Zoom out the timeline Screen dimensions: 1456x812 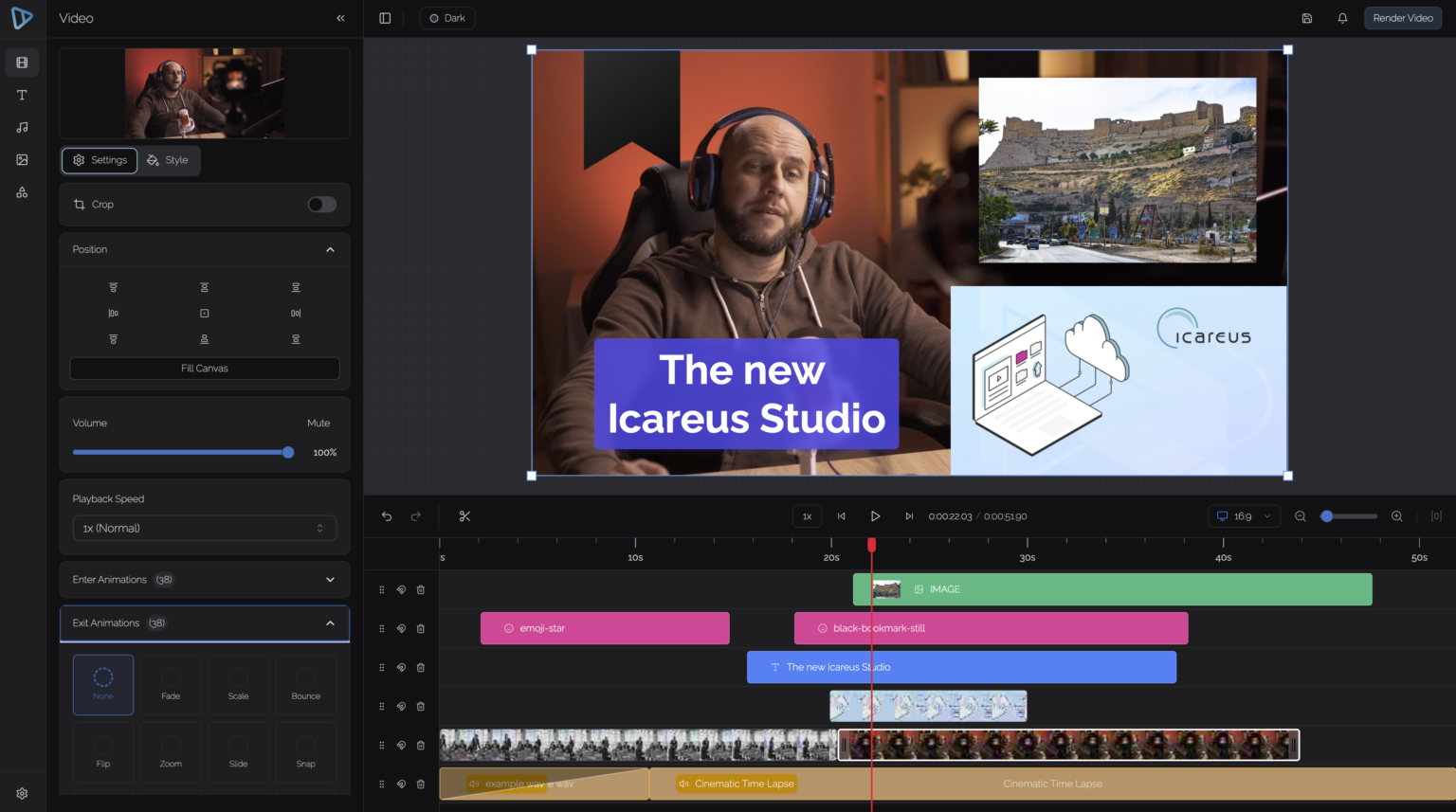click(1301, 516)
